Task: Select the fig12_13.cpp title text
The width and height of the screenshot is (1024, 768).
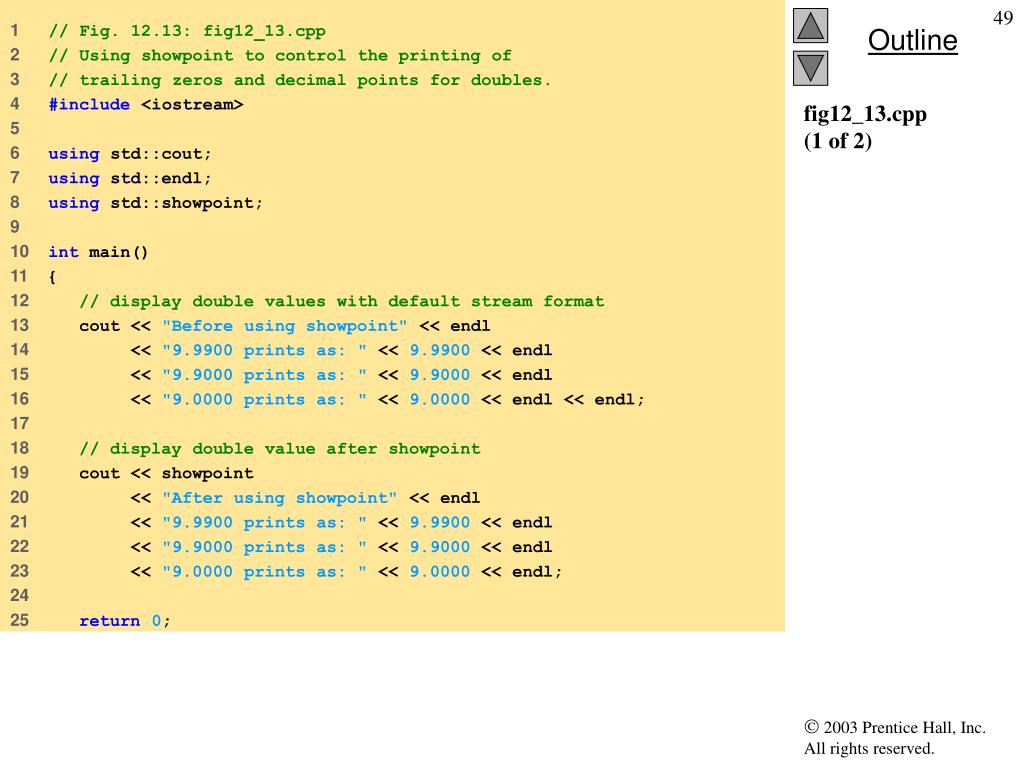Action: [x=865, y=114]
